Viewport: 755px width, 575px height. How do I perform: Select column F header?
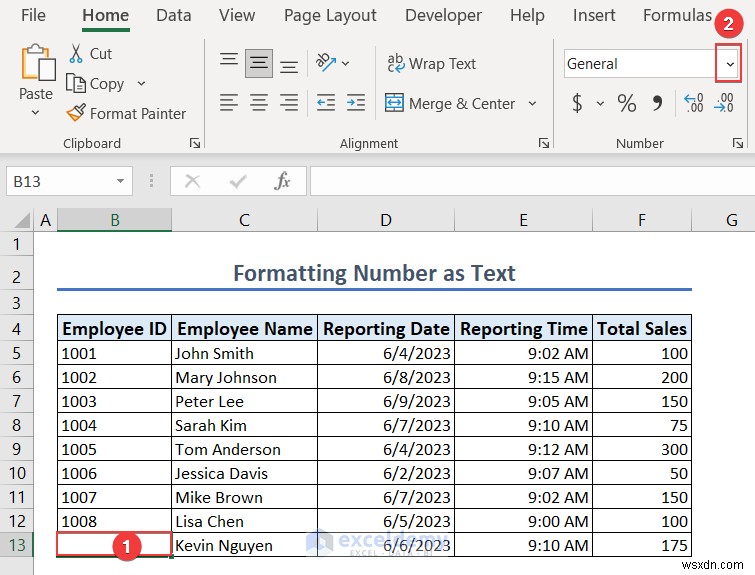coord(642,220)
